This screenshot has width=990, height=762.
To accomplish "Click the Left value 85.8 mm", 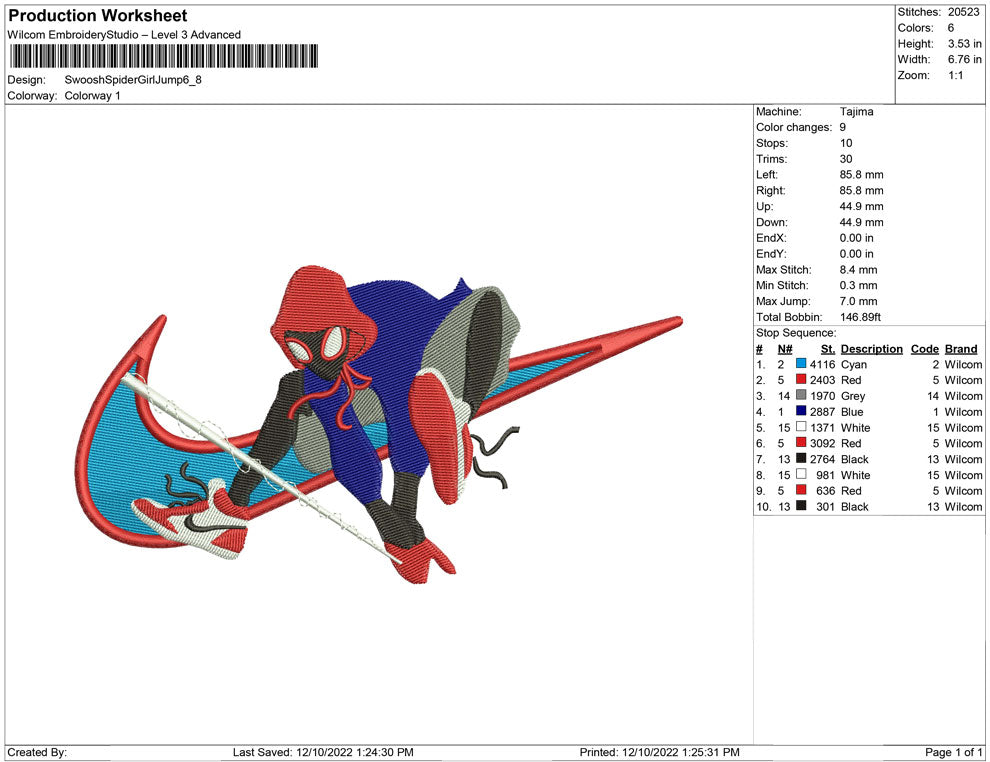I will click(x=861, y=175).
